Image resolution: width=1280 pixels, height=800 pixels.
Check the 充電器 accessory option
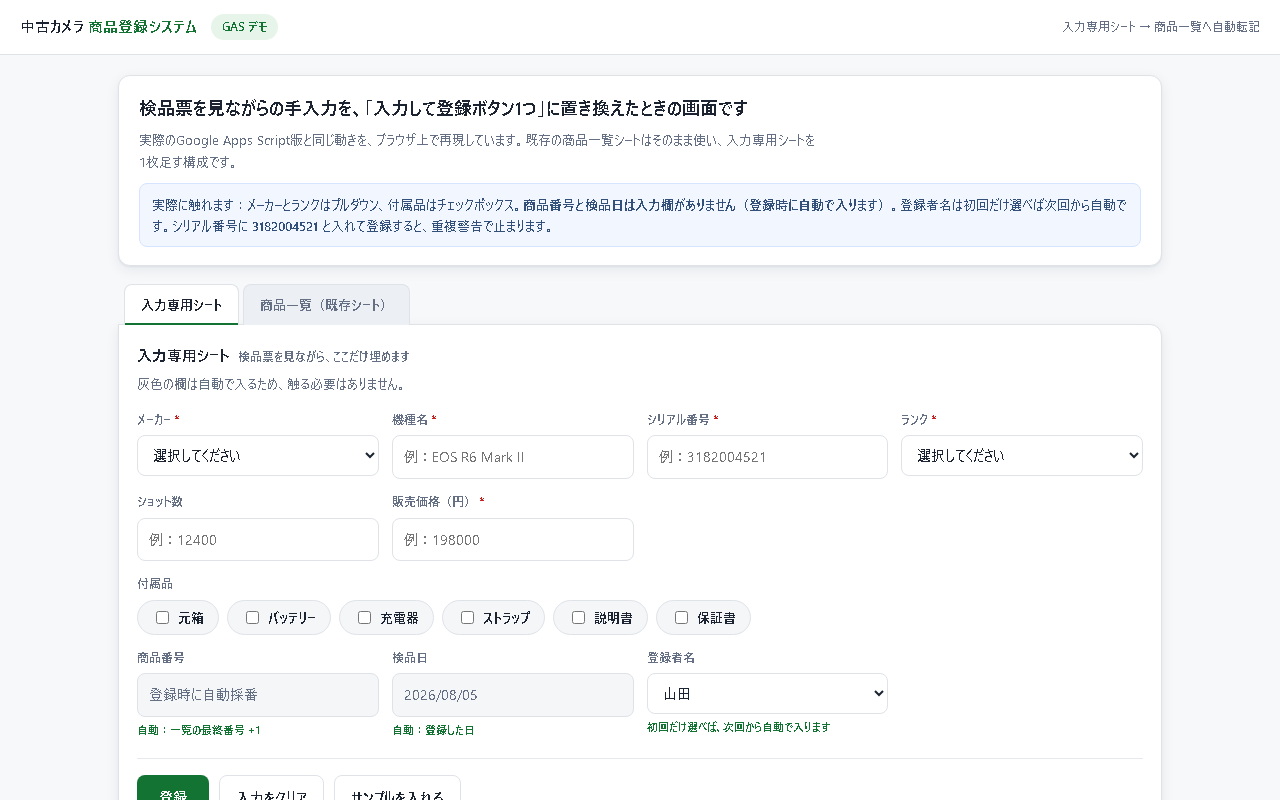click(x=365, y=618)
